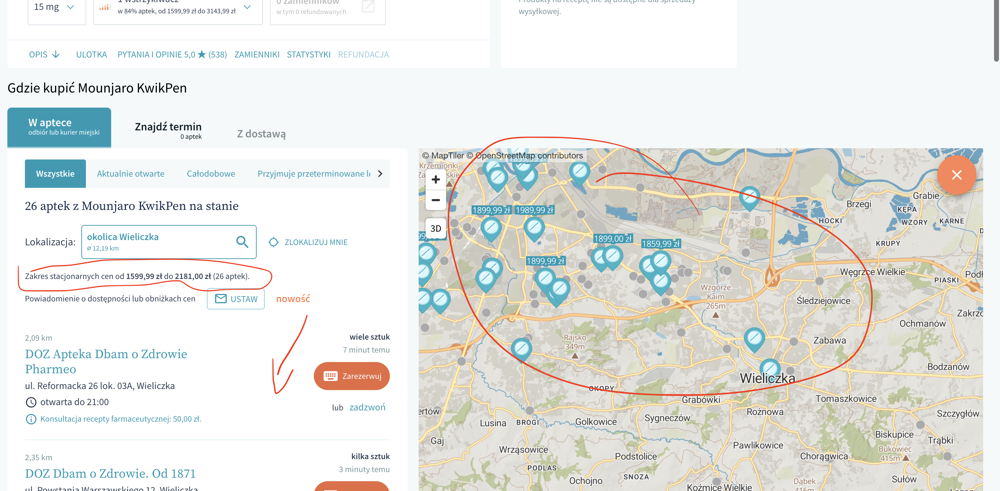
Task: Close the map with the orange X
Action: 956,175
